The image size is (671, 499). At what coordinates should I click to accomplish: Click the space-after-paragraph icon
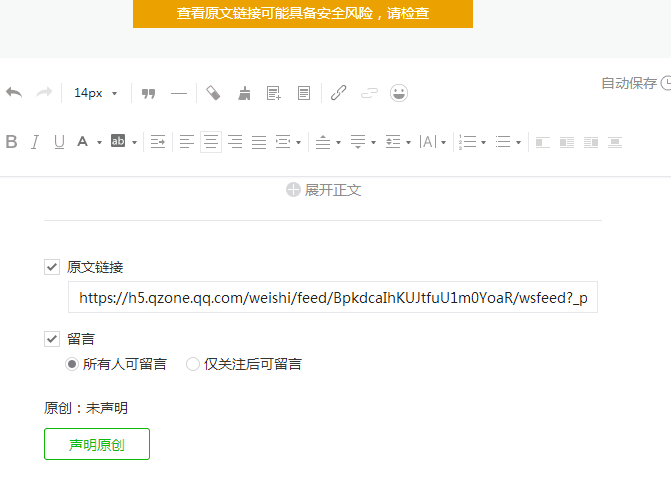358,142
